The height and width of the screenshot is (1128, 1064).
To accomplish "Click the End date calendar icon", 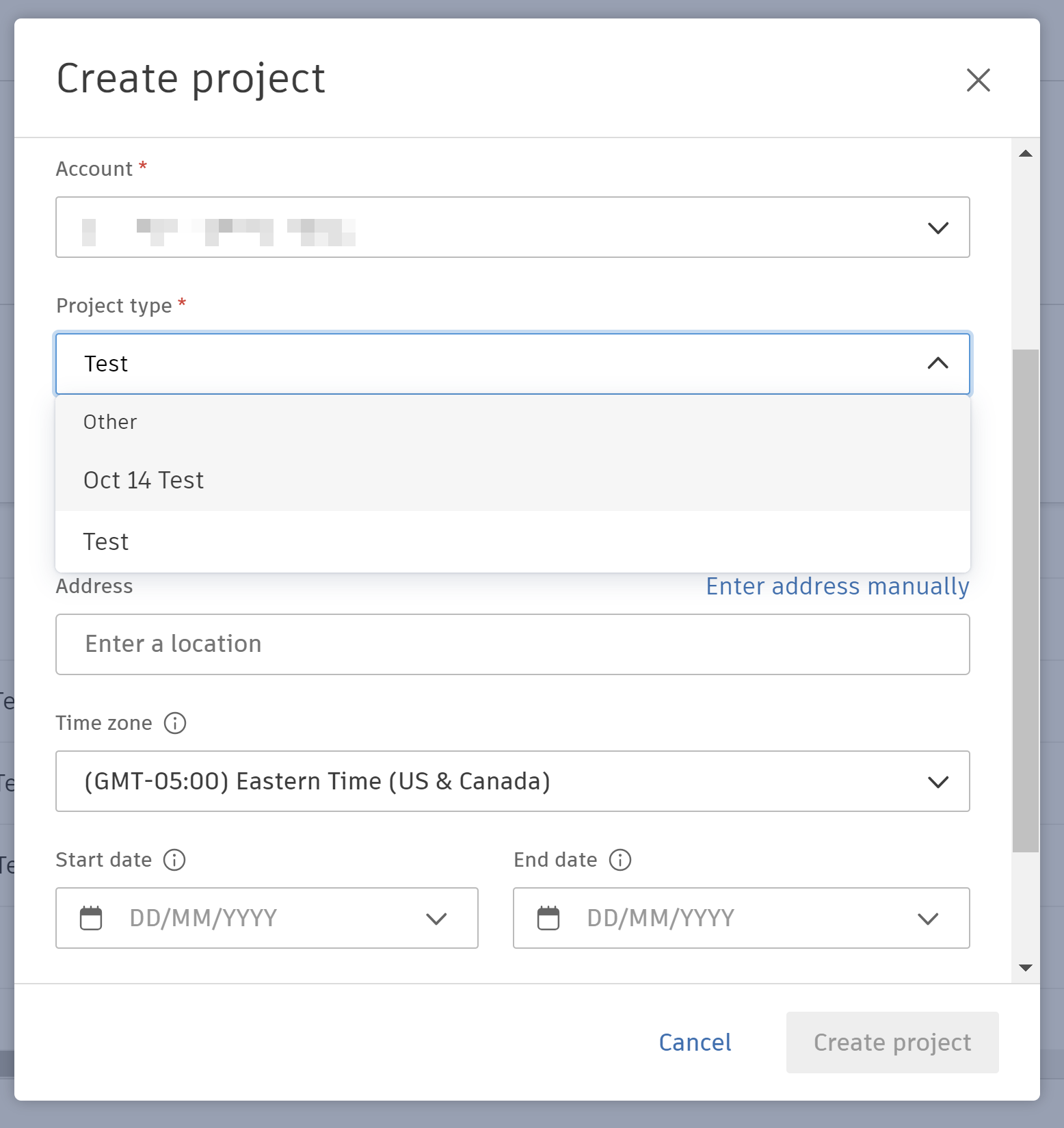I will [x=548, y=918].
